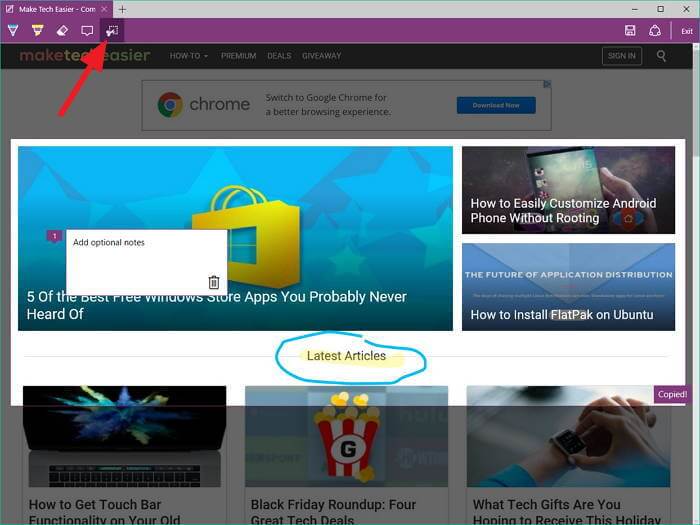This screenshot has width=700, height=525.
Task: Open the Touch Bar MacBook thumbnail
Action: click(125, 436)
